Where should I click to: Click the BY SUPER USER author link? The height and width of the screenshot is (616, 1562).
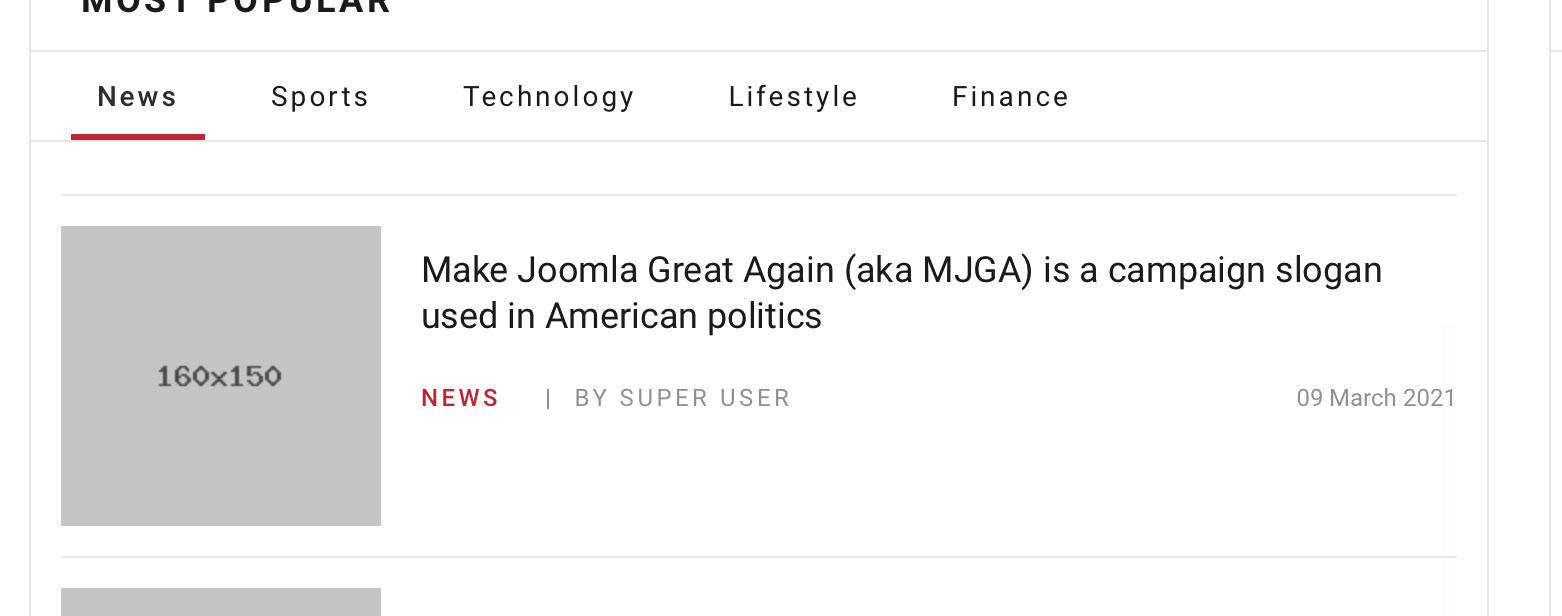point(682,398)
